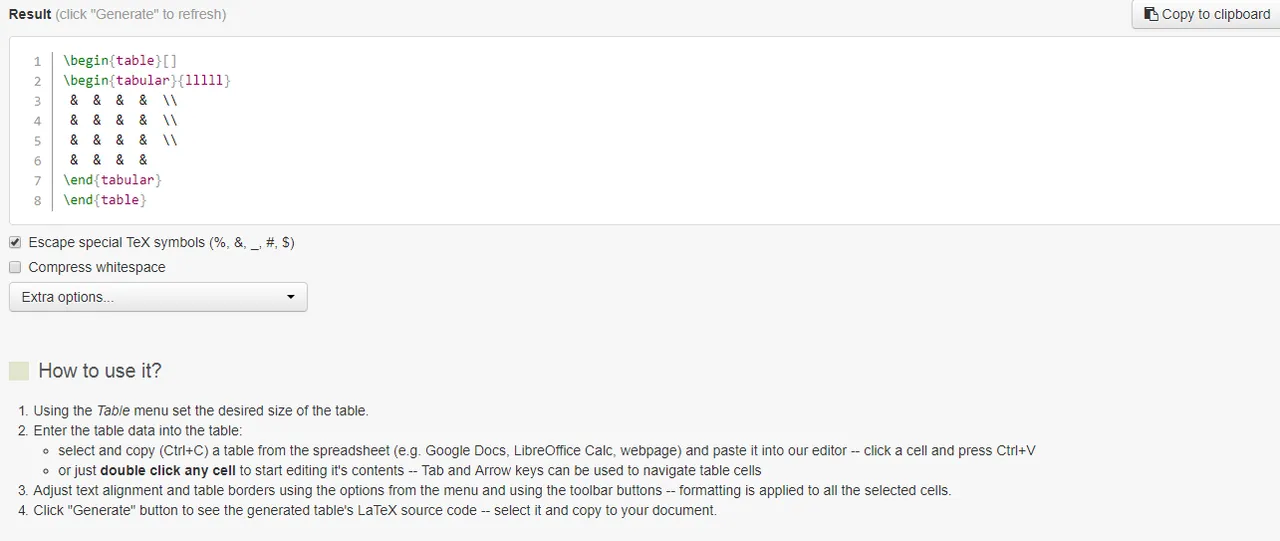Open the Extra options dropdown

pyautogui.click(x=158, y=297)
